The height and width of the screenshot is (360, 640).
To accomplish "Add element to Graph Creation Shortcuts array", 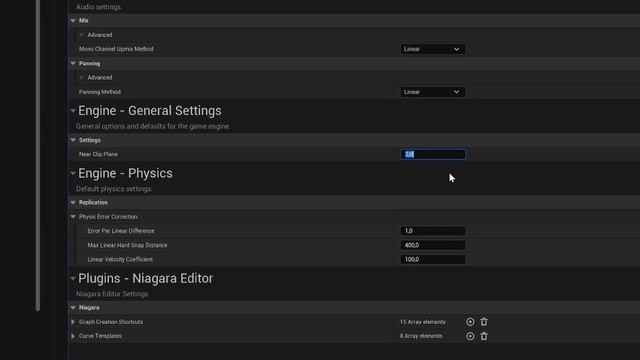I will pyautogui.click(x=470, y=322).
